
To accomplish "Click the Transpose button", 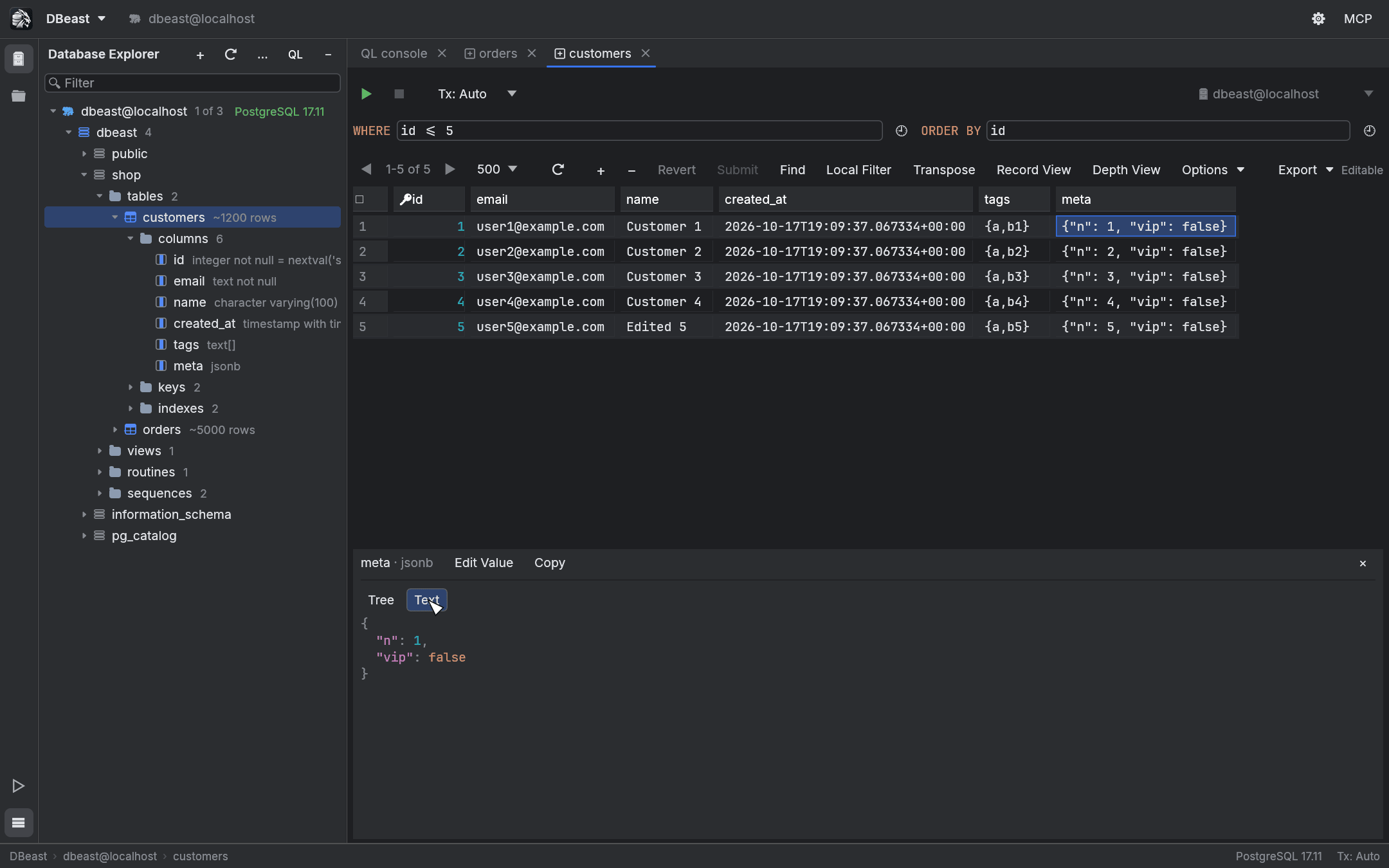I will point(944,170).
